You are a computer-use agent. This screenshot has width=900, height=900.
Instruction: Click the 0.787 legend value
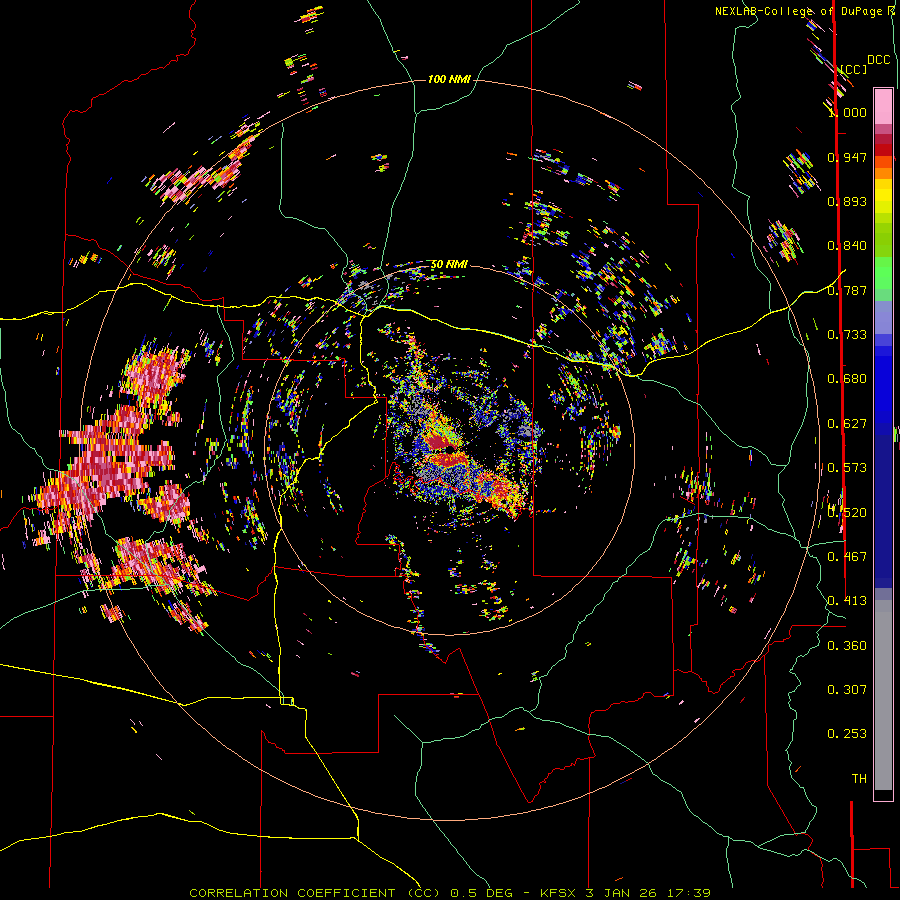[x=847, y=290]
